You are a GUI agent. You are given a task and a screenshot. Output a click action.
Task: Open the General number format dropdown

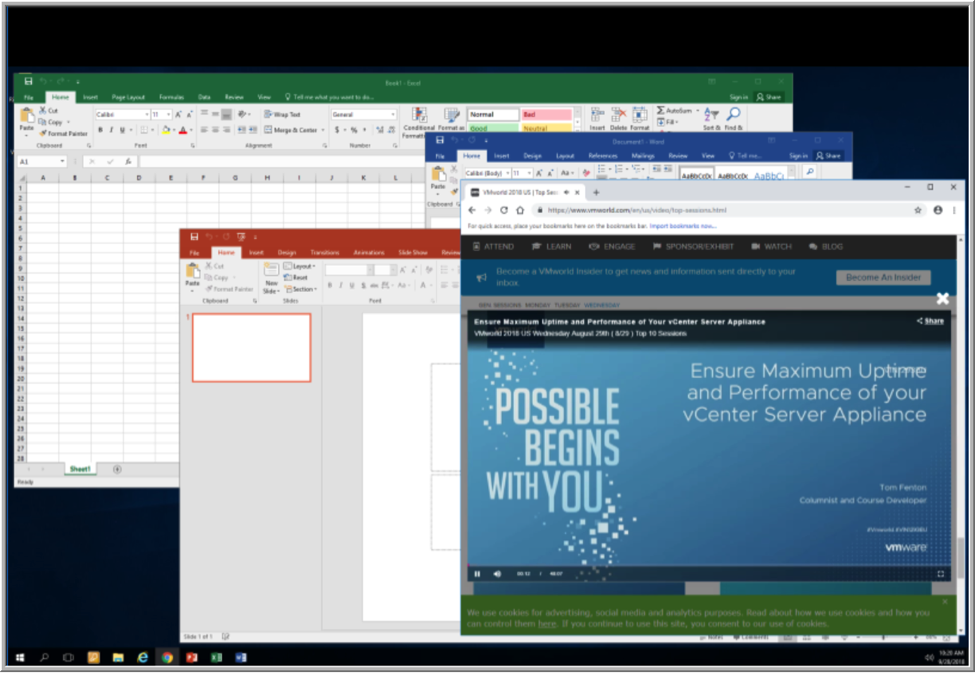tap(393, 114)
